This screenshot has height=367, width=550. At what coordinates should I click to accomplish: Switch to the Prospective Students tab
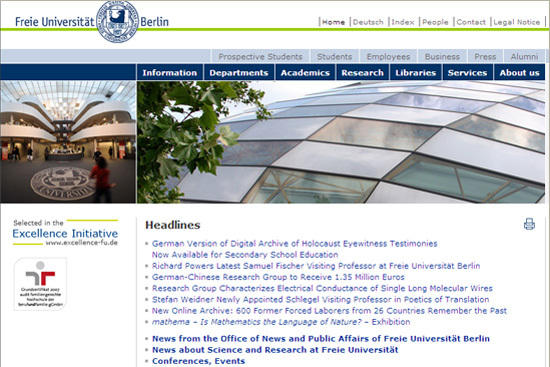(x=260, y=56)
